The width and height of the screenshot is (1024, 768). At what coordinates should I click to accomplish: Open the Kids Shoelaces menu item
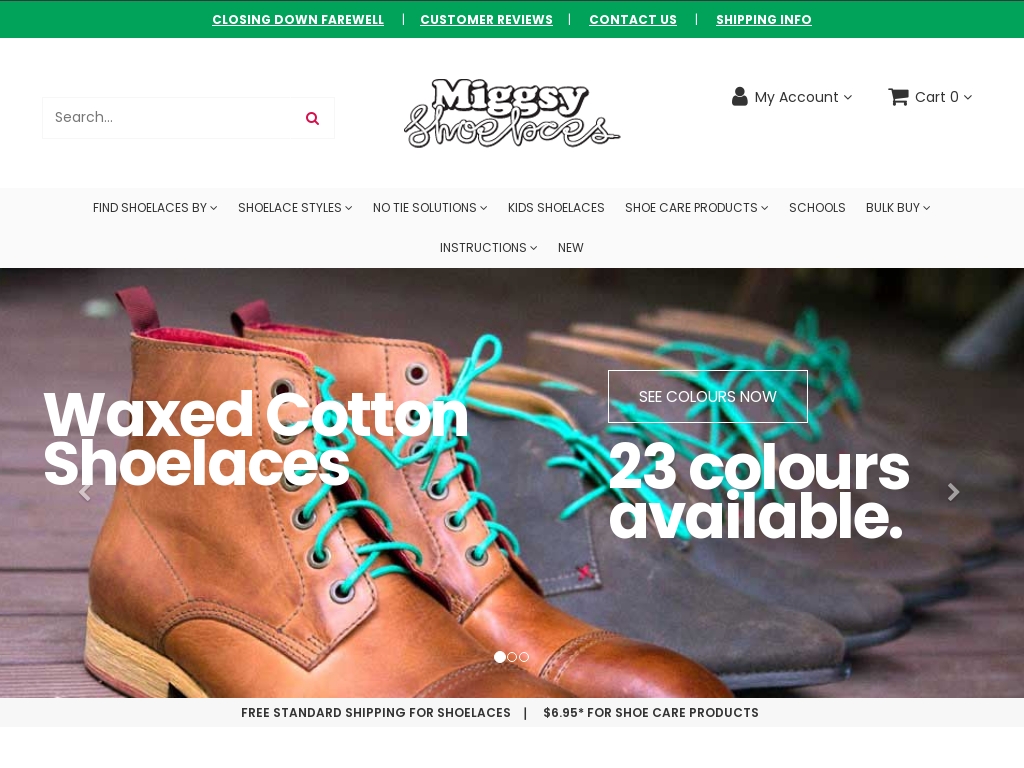556,208
